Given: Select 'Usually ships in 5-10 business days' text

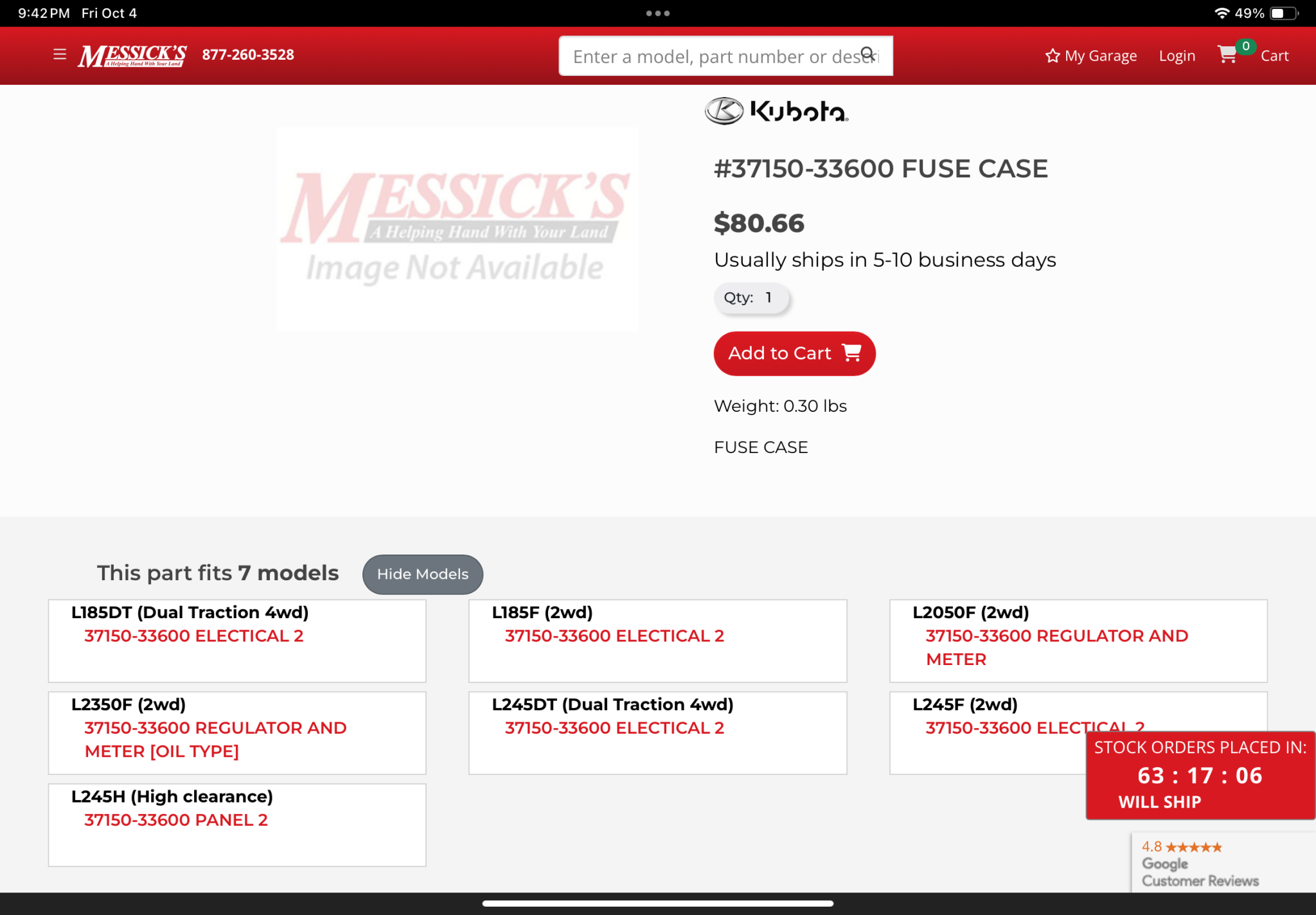Looking at the screenshot, I should [x=885, y=260].
